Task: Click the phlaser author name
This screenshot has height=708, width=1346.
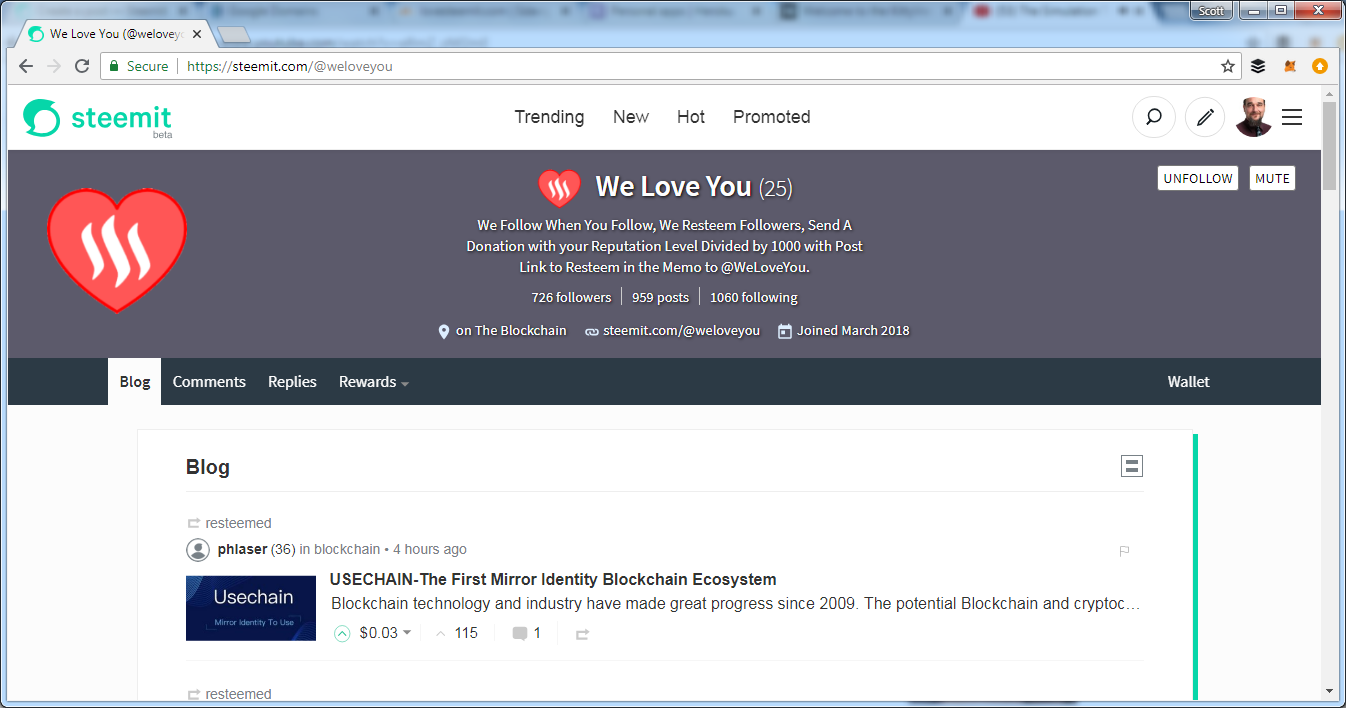Action: [x=242, y=549]
